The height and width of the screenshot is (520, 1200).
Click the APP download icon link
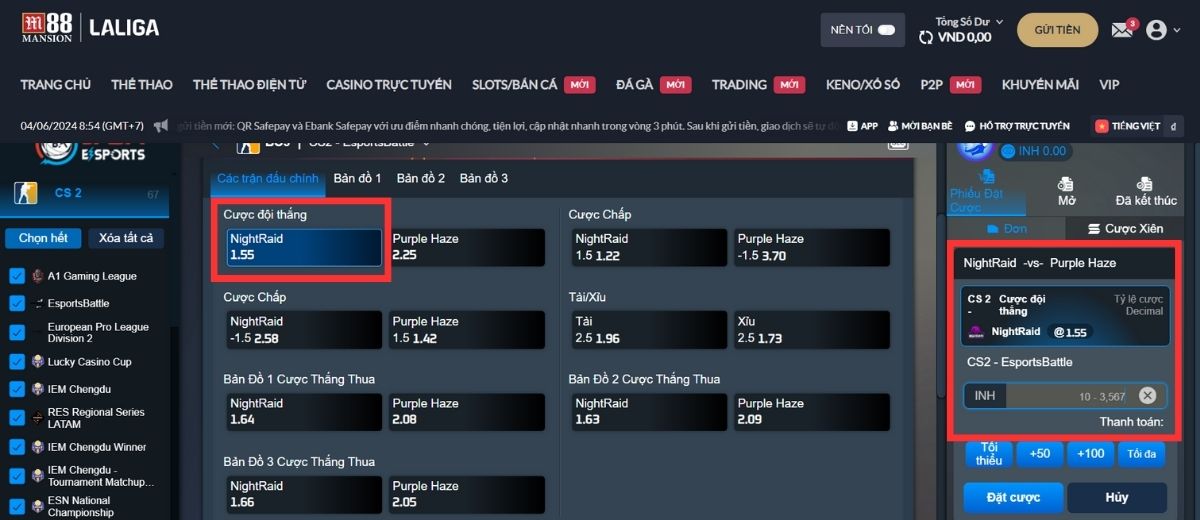(862, 126)
